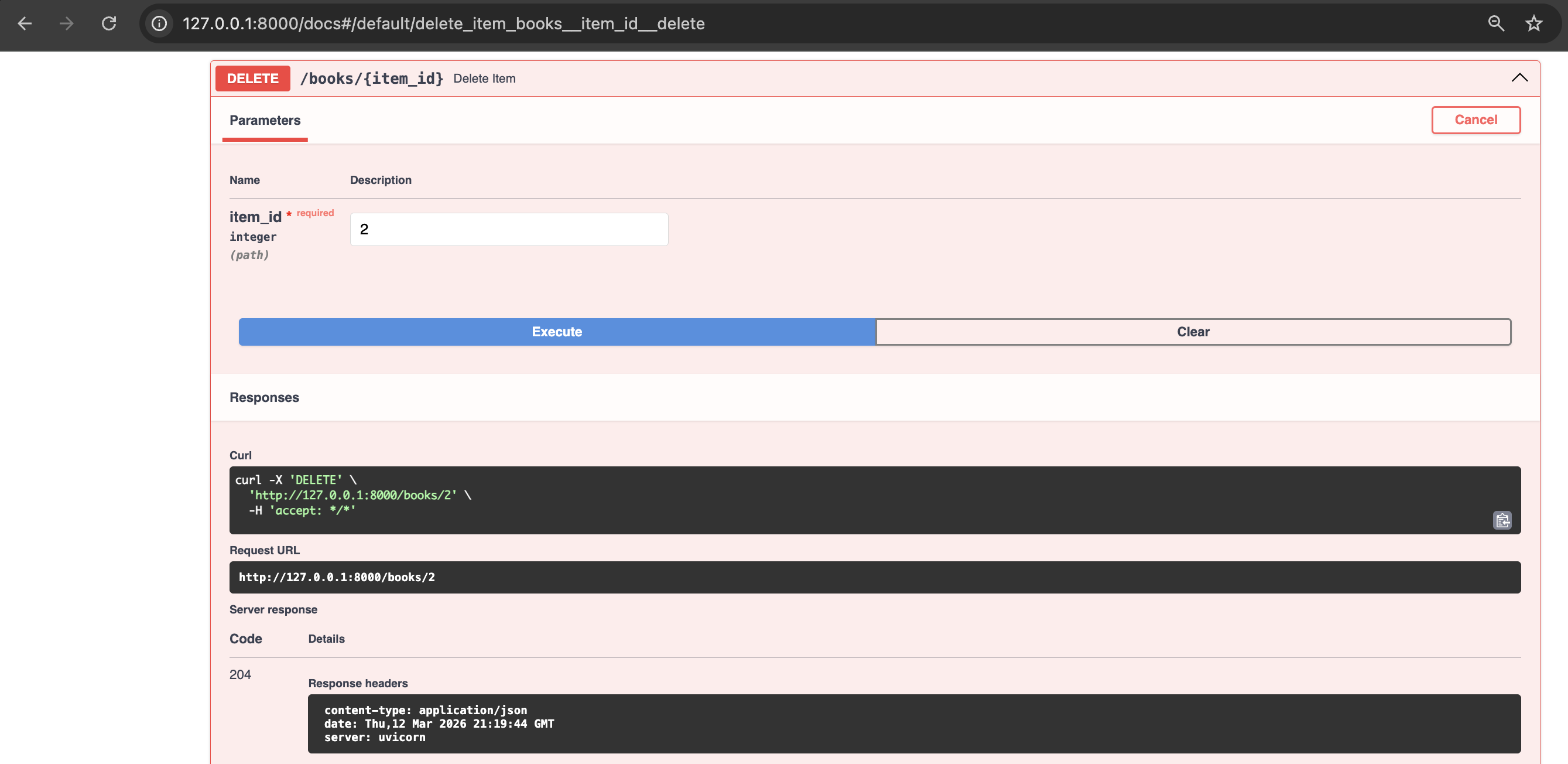Image resolution: width=1568 pixels, height=764 pixels.
Task: Open site info via the address bar info icon
Action: point(159,24)
